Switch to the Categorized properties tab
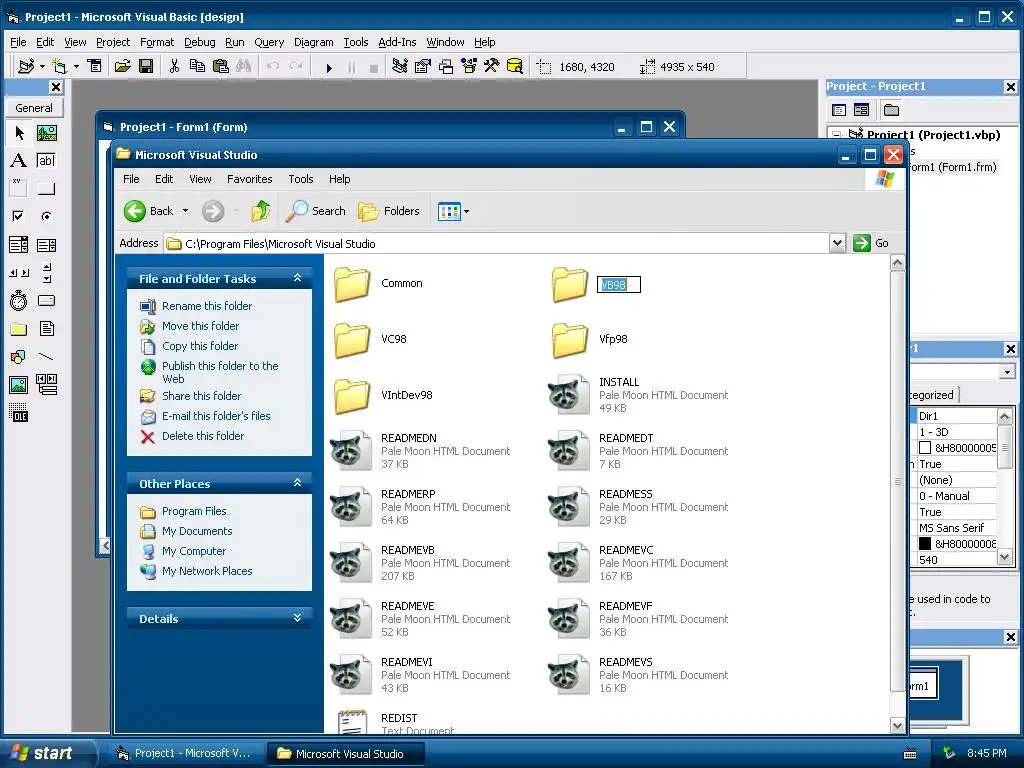Image resolution: width=1024 pixels, height=768 pixels. coord(933,395)
